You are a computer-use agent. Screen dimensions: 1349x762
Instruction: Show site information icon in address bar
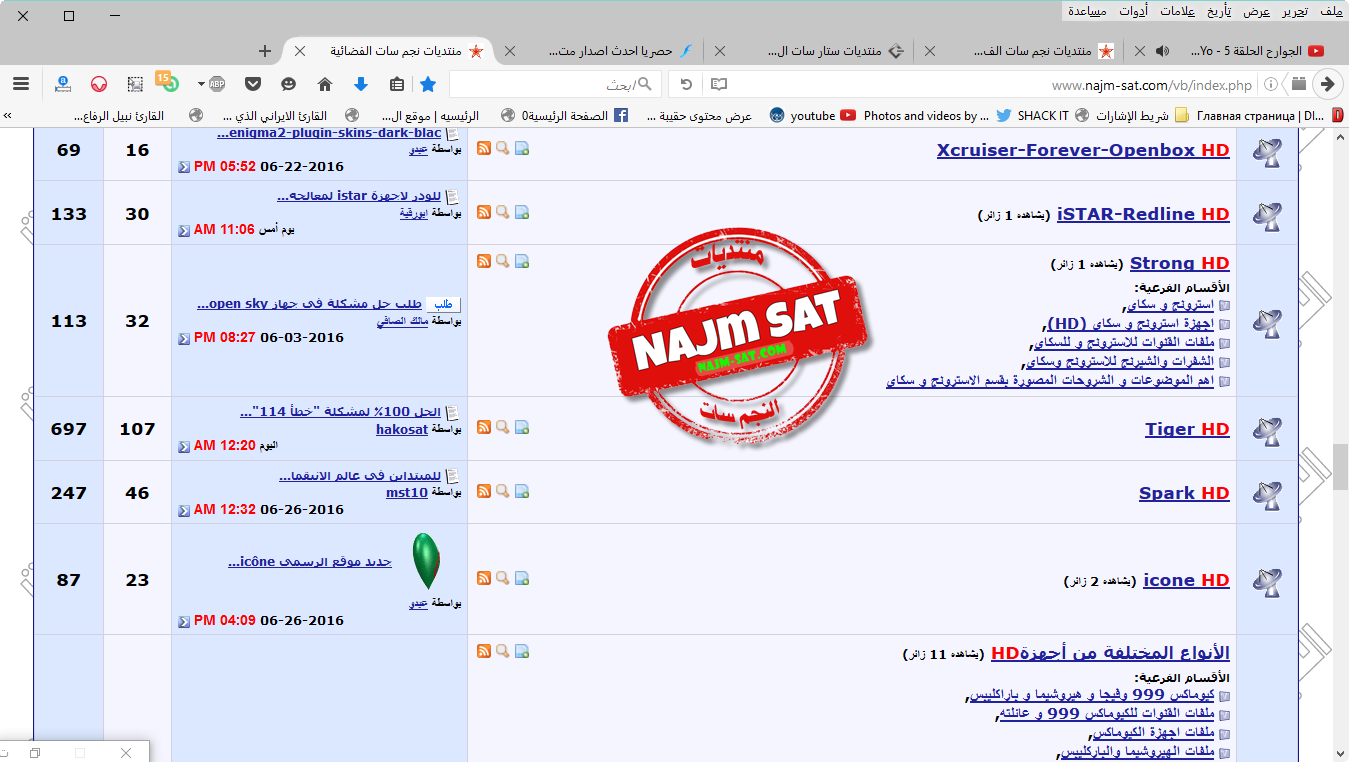click(x=1271, y=84)
